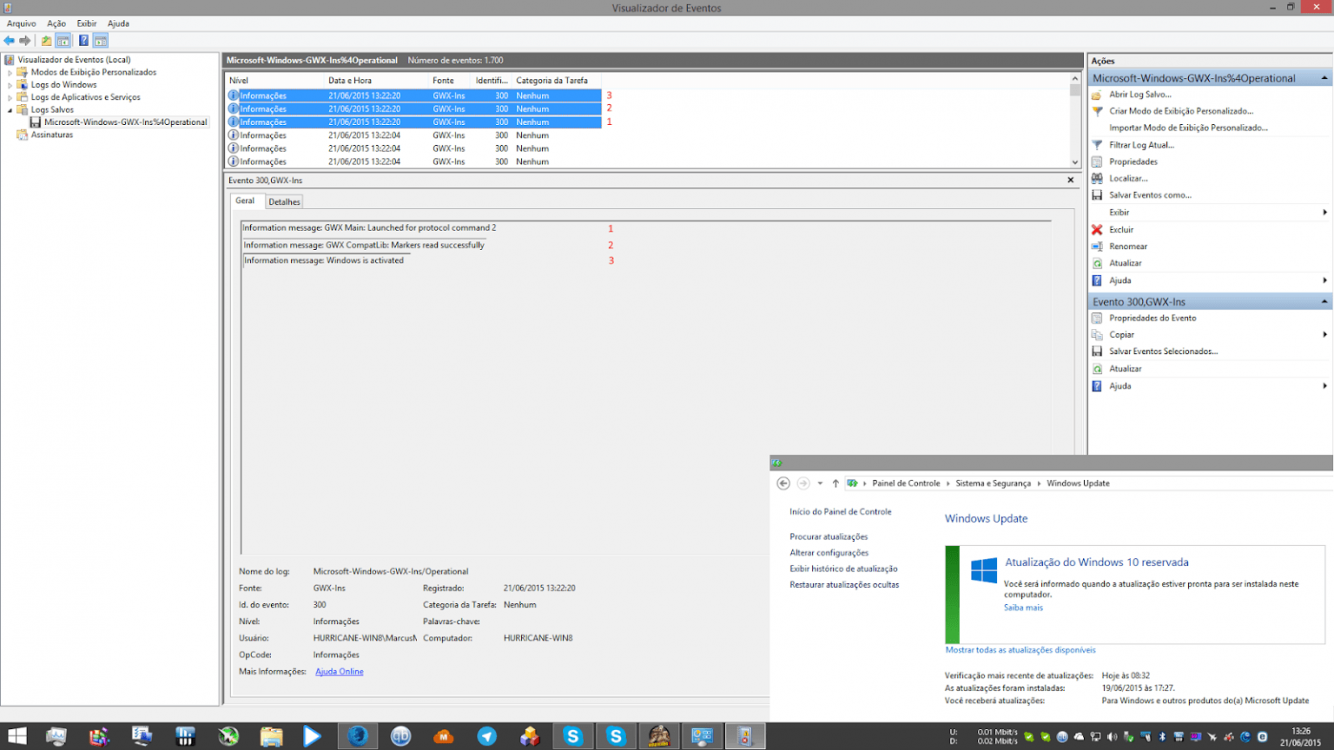Open Exibir histórico de atualização link
The height and width of the screenshot is (750, 1334).
pos(844,569)
